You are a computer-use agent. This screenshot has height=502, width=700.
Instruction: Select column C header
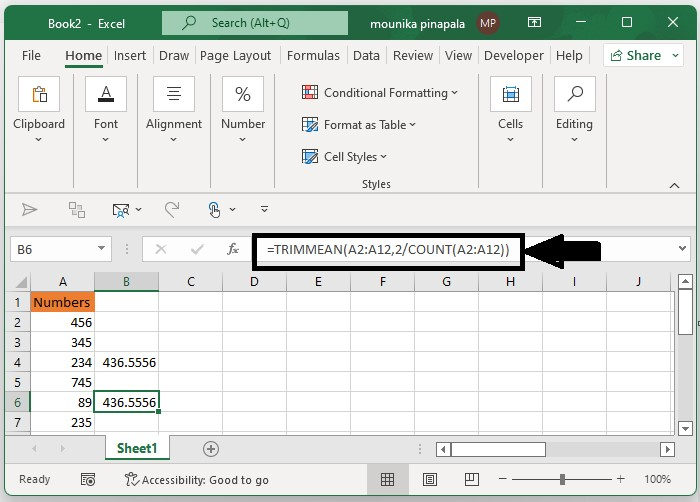[191, 282]
